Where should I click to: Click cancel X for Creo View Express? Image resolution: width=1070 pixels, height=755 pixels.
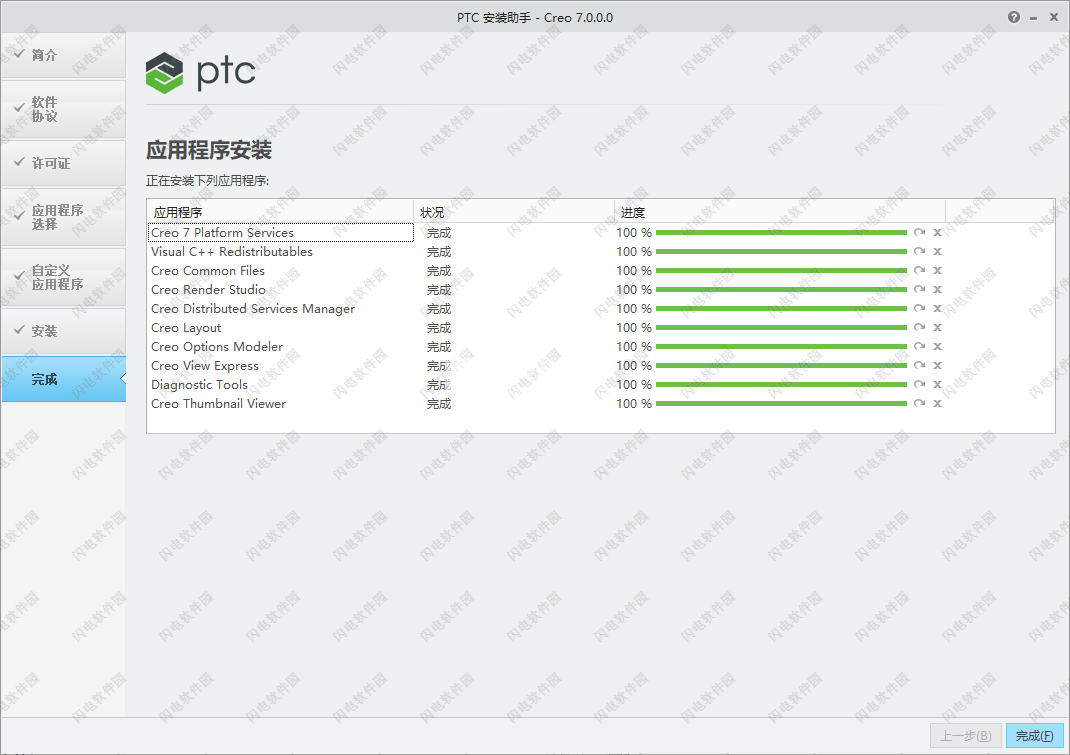pos(938,366)
